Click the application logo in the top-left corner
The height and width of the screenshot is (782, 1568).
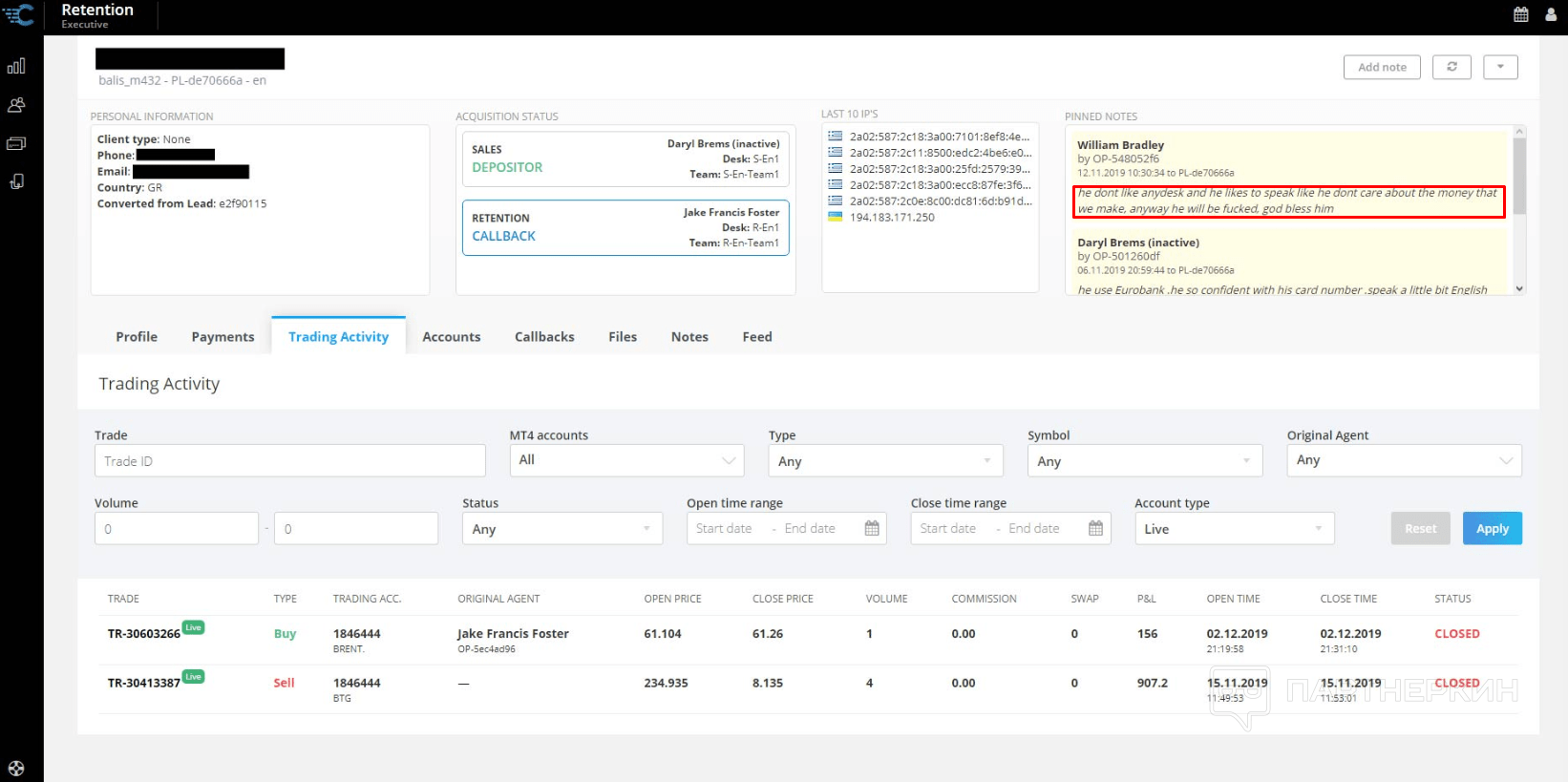pyautogui.click(x=19, y=14)
